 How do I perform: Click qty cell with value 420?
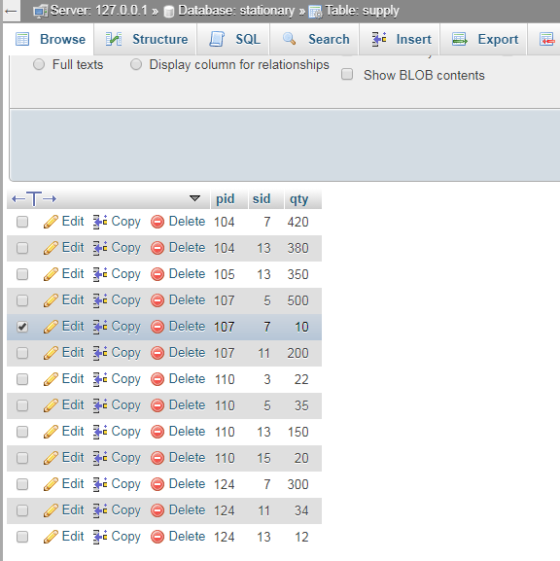[298, 222]
